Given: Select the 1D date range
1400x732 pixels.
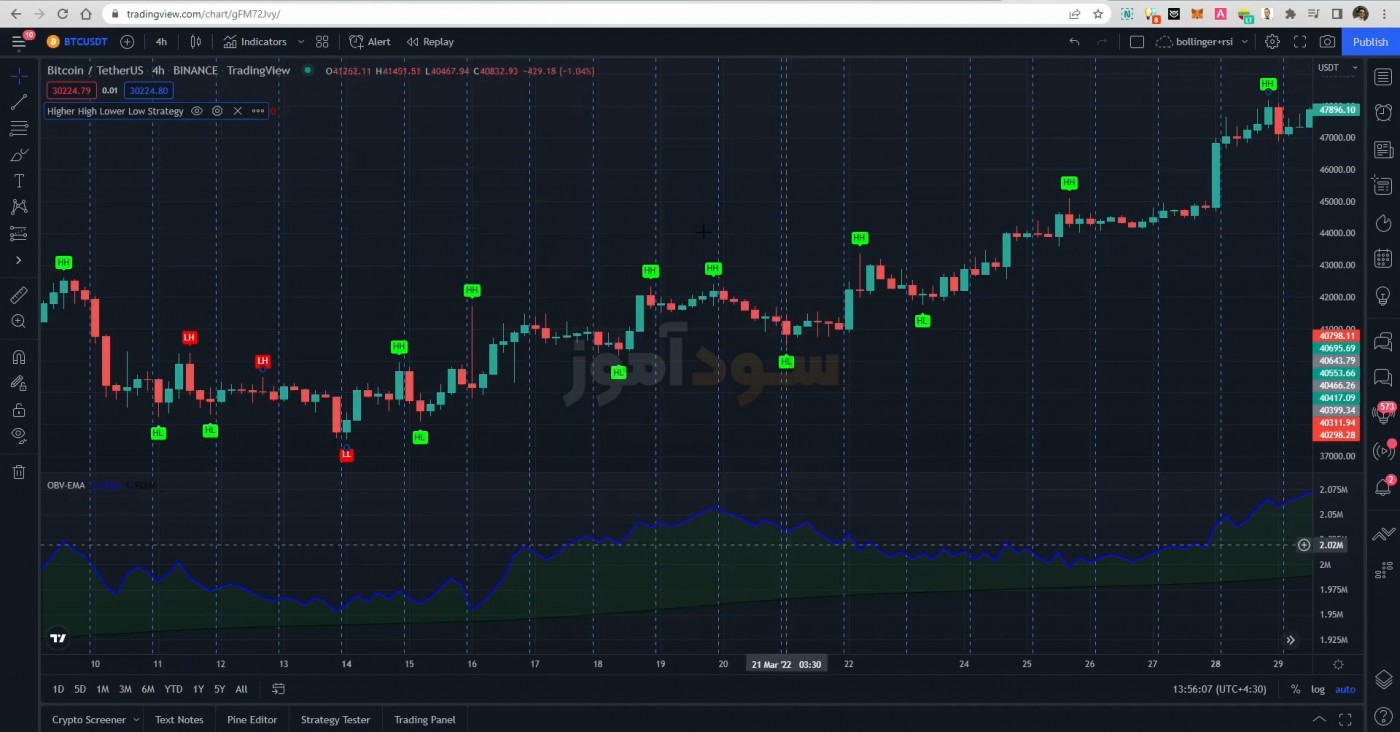Looking at the screenshot, I should tap(58, 689).
